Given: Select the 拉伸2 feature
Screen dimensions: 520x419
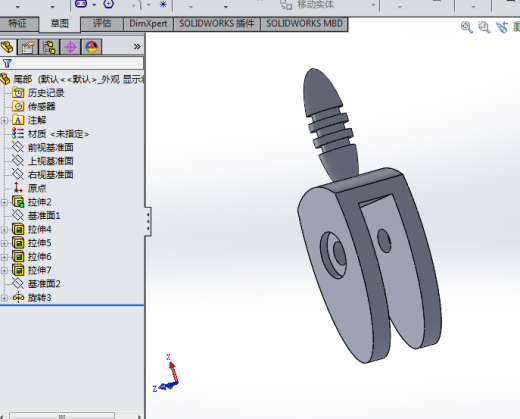Looking at the screenshot, I should (39, 202).
